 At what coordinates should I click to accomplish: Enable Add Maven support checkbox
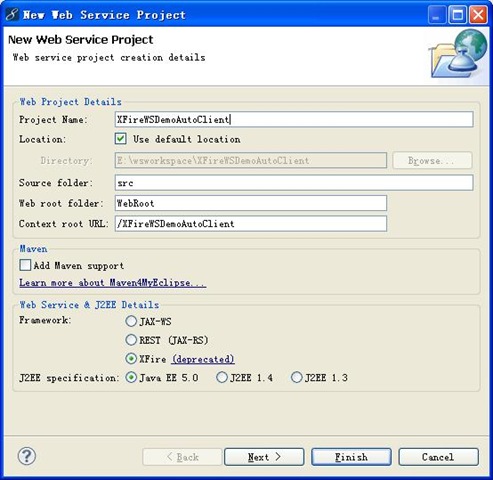(25, 265)
